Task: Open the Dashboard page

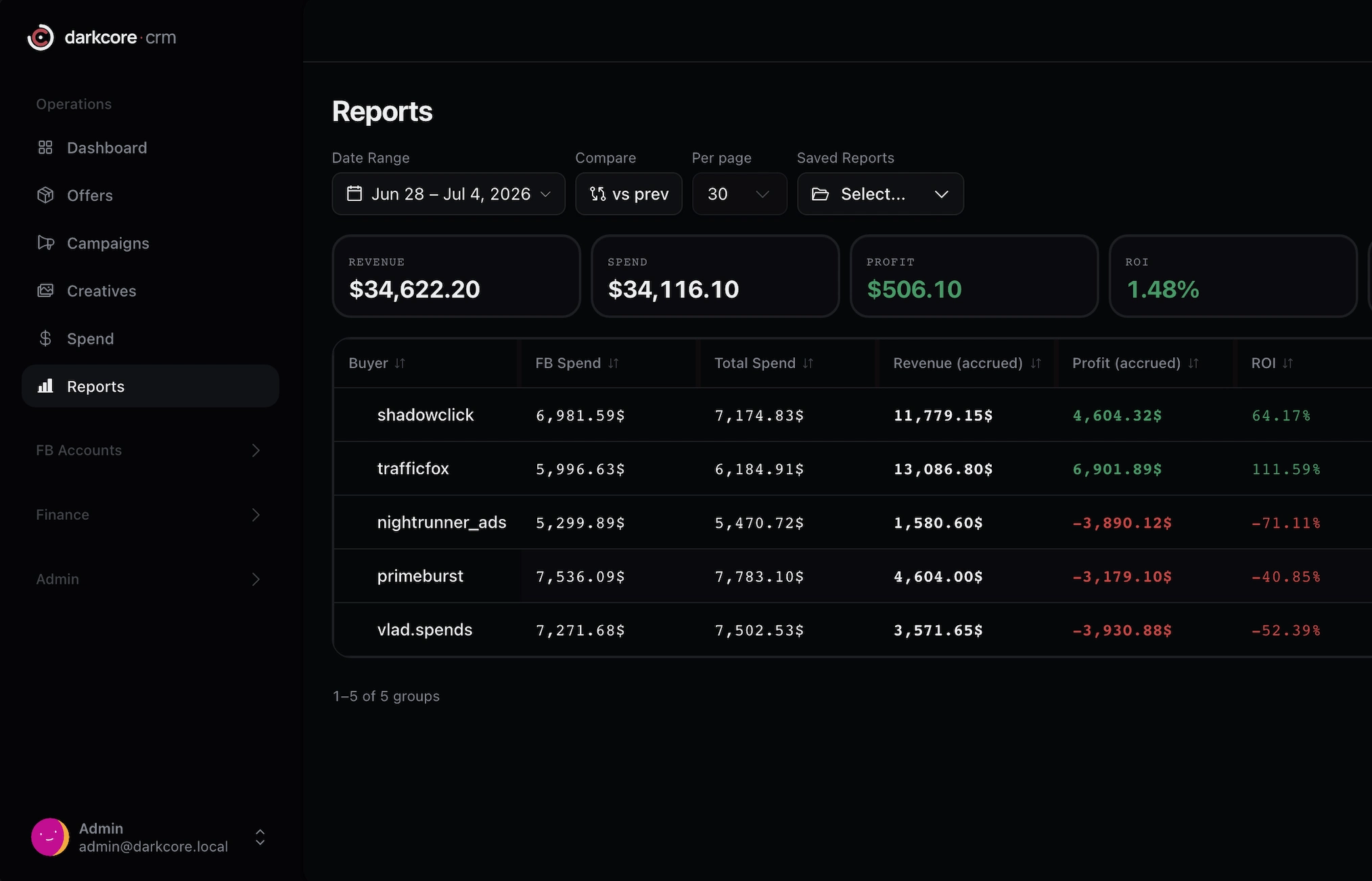Action: (150, 148)
